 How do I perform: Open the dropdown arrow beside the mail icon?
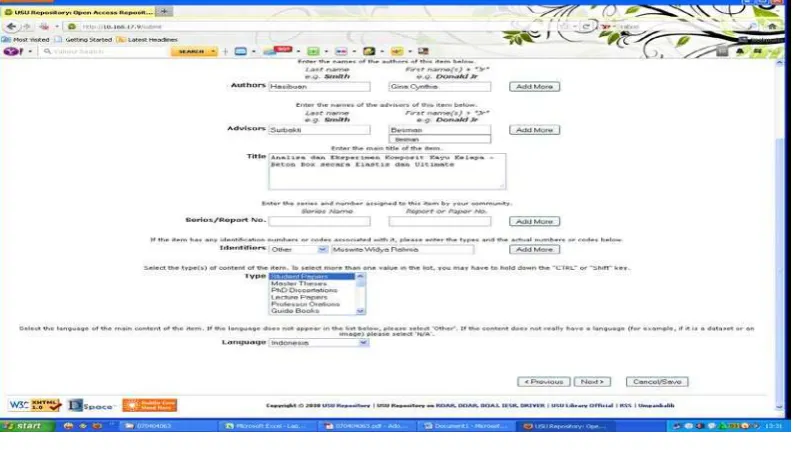[298, 52]
